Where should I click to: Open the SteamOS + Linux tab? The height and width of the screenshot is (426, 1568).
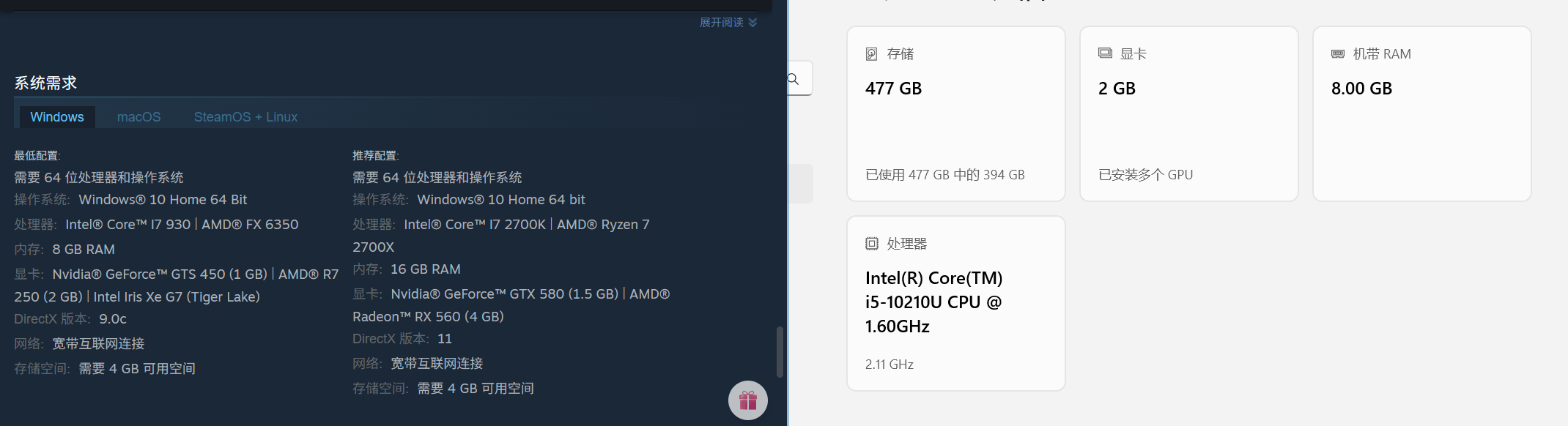[x=245, y=117]
